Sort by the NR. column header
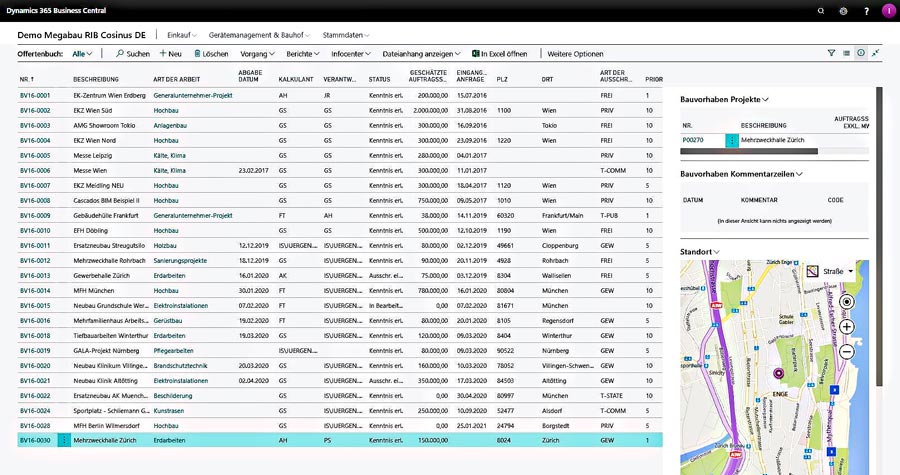 coord(26,79)
